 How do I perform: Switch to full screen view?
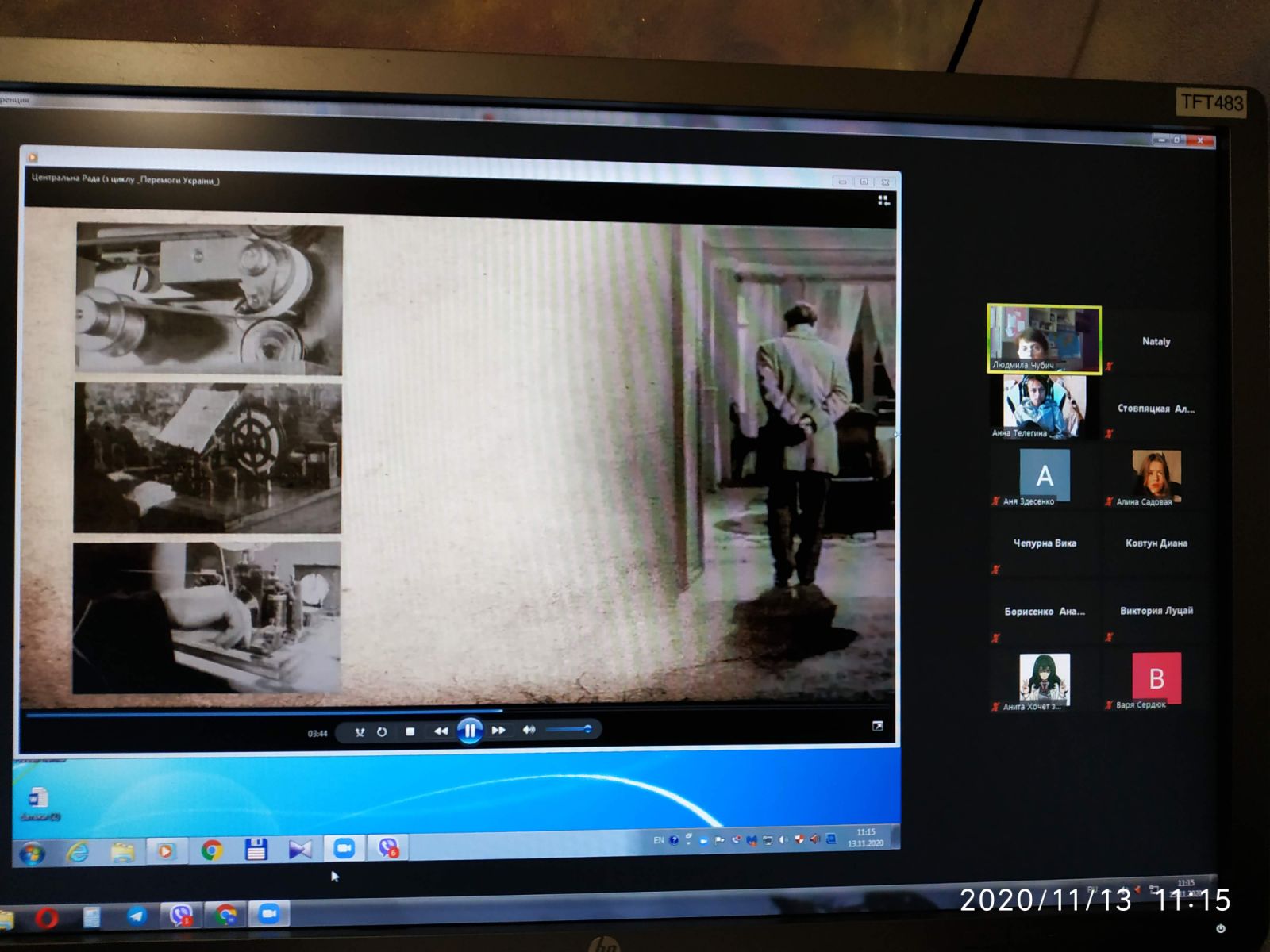877,726
